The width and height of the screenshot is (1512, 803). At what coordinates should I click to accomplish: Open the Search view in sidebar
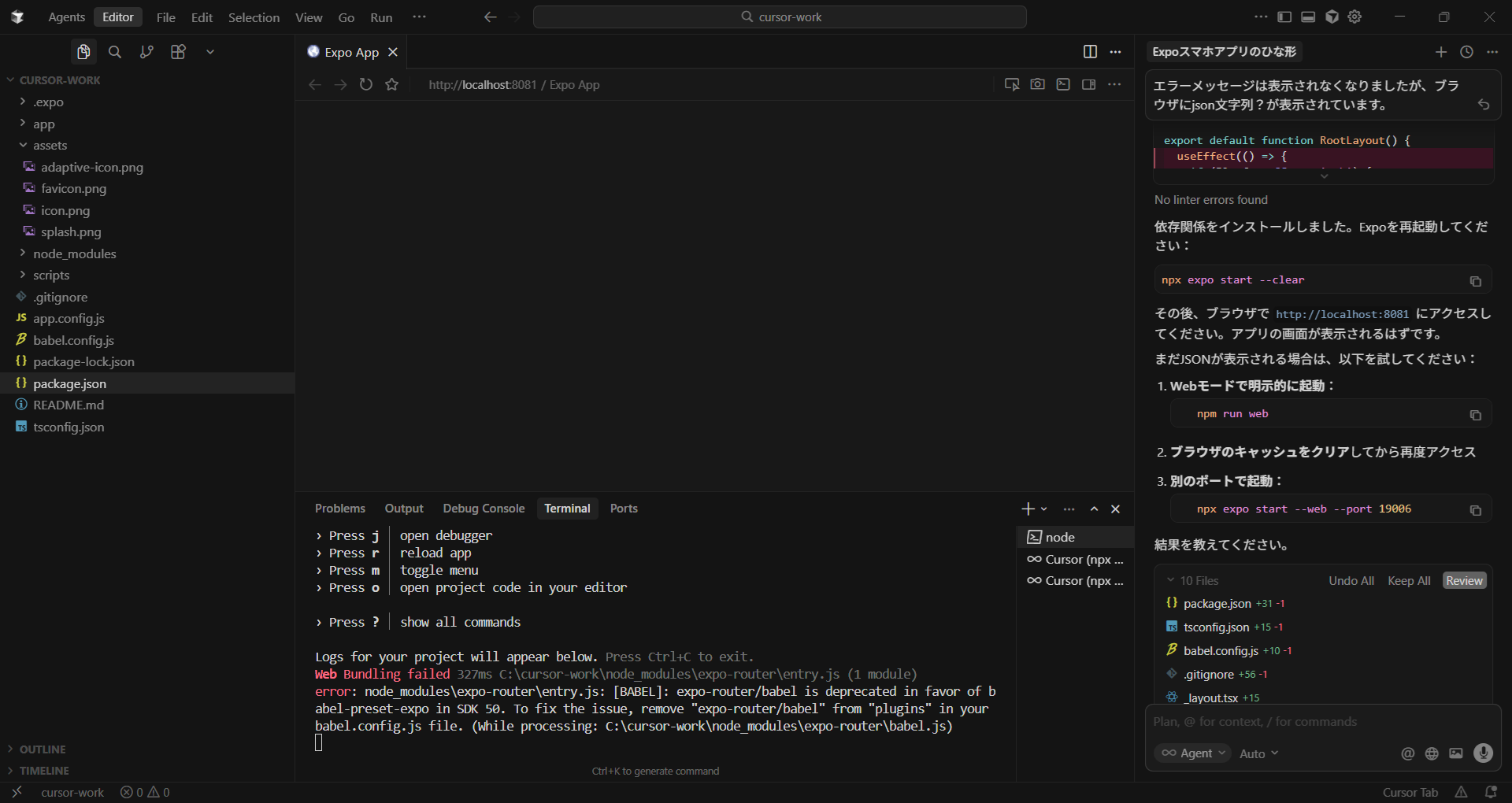coord(115,52)
